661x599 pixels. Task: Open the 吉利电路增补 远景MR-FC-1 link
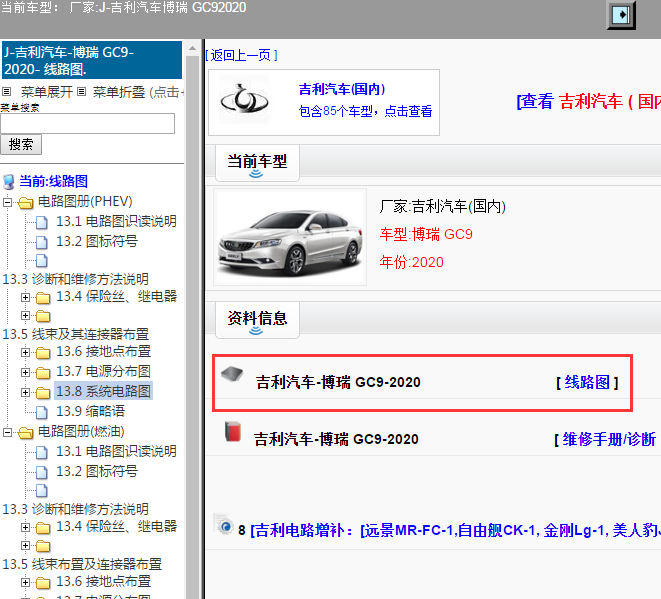[x=455, y=530]
